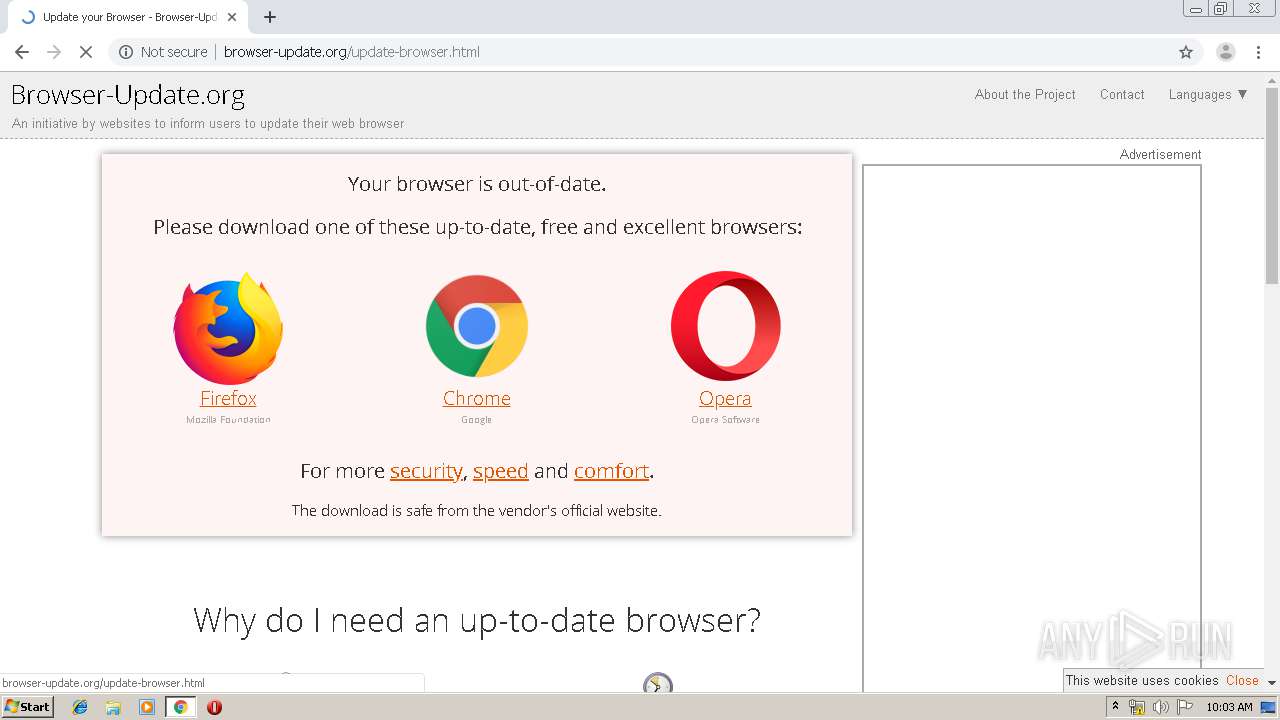Click the volume speaker tray icon

pos(1161,707)
